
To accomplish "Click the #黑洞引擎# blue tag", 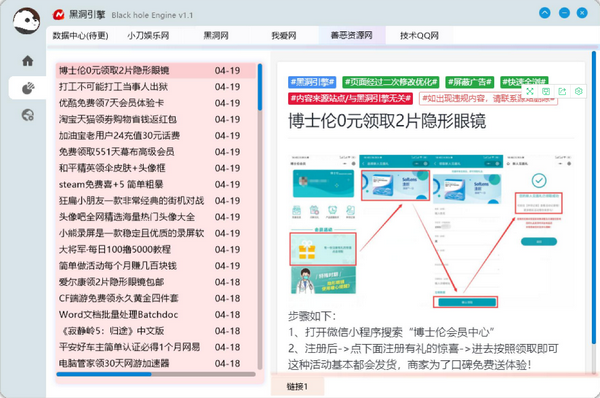I will coord(312,82).
